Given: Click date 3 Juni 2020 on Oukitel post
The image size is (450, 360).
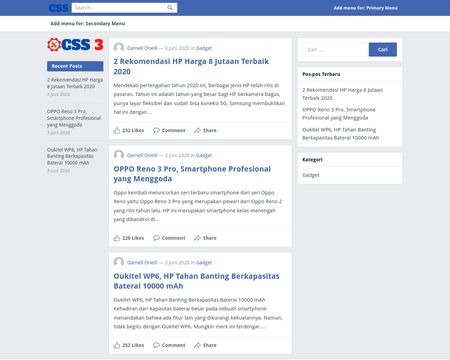Looking at the screenshot, I should pyautogui.click(x=177, y=263).
